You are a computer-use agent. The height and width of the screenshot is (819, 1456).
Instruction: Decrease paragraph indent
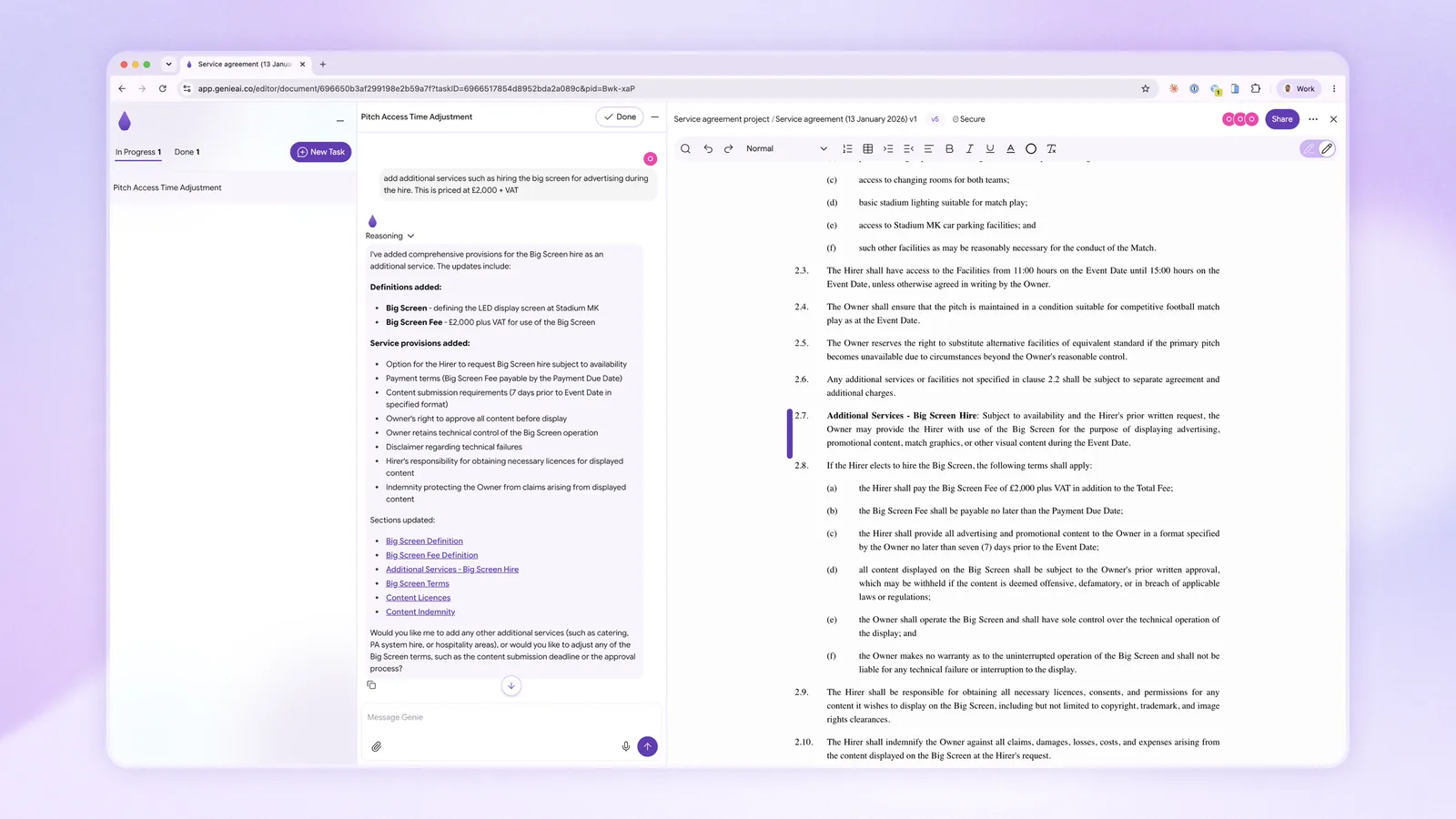908,148
